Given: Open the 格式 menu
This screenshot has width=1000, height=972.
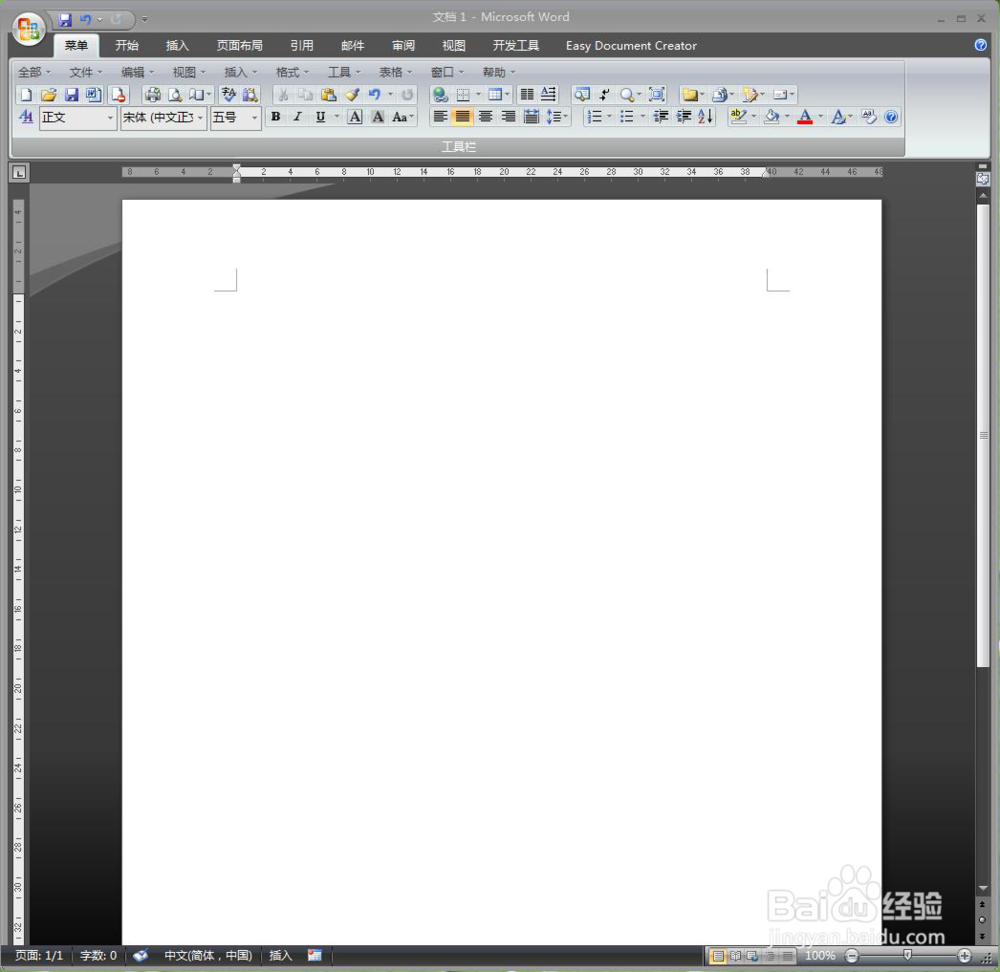Looking at the screenshot, I should (x=291, y=72).
